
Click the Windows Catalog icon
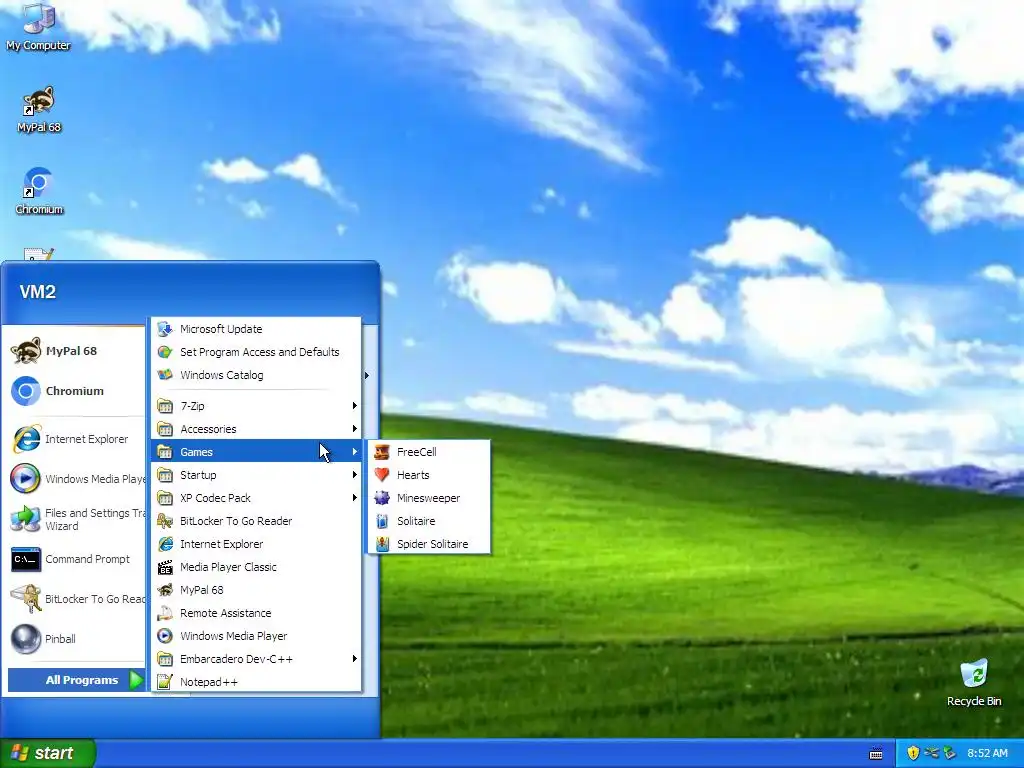click(x=165, y=375)
